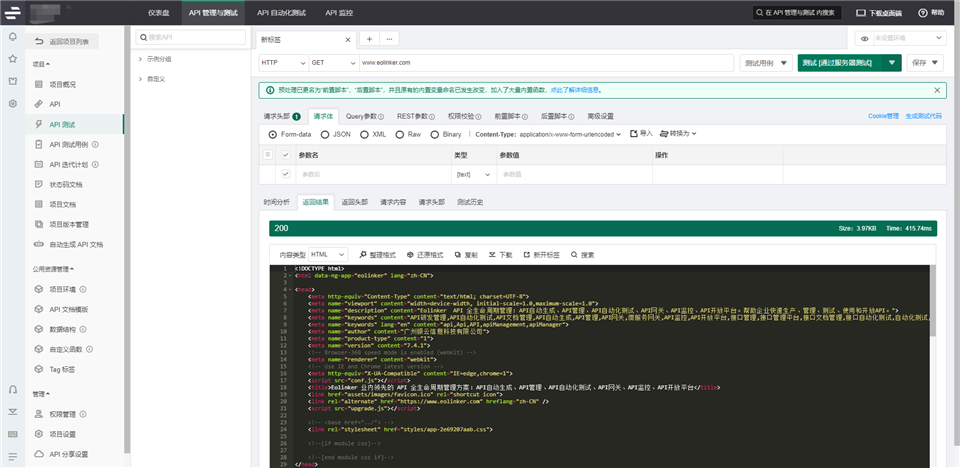
Task: Open the arrow beside the green 测试 button
Action: pyautogui.click(x=891, y=63)
